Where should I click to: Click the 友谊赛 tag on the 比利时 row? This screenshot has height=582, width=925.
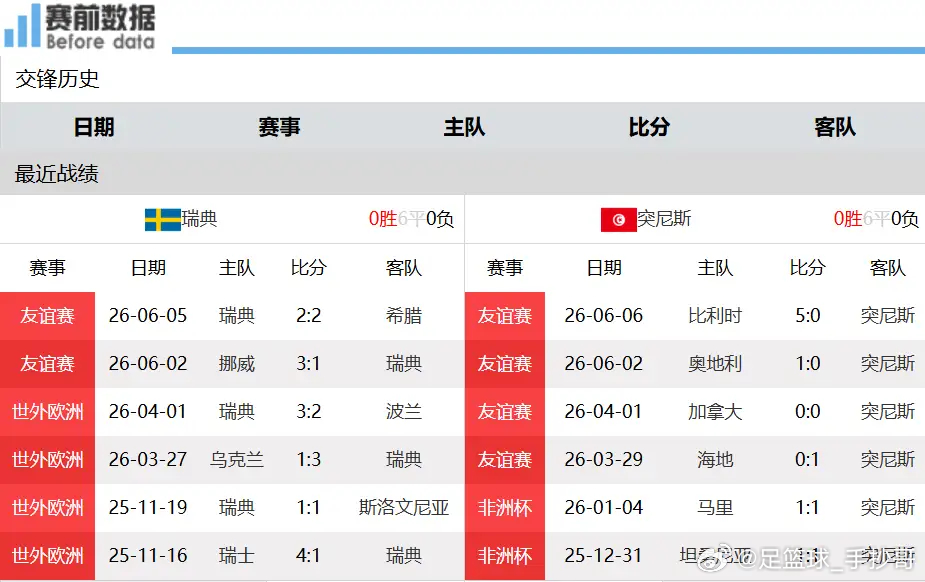[505, 316]
